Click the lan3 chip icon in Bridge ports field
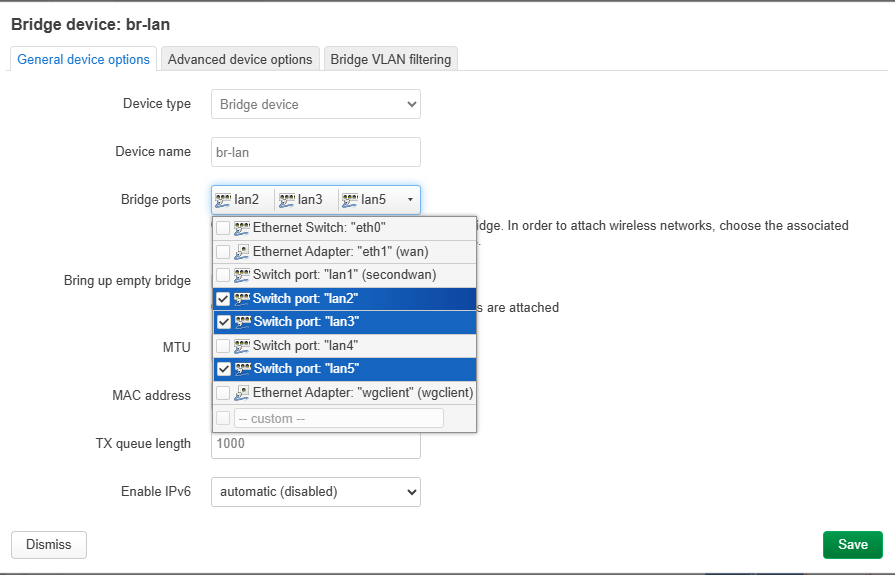 [x=287, y=200]
